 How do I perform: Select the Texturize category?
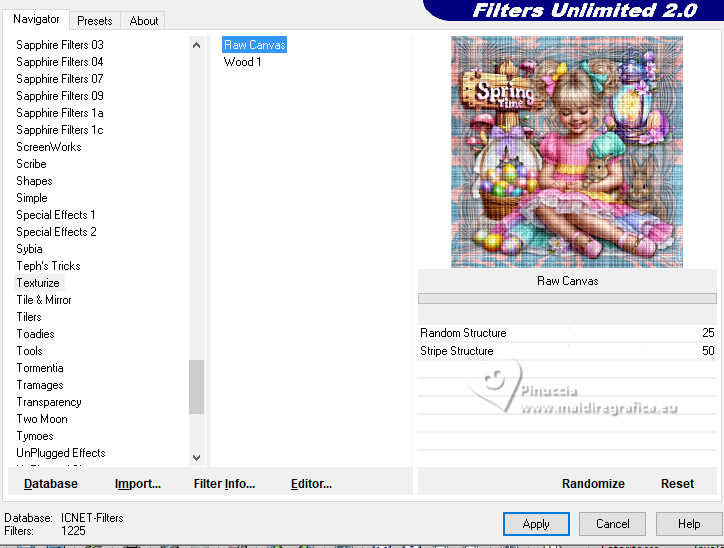tap(38, 283)
